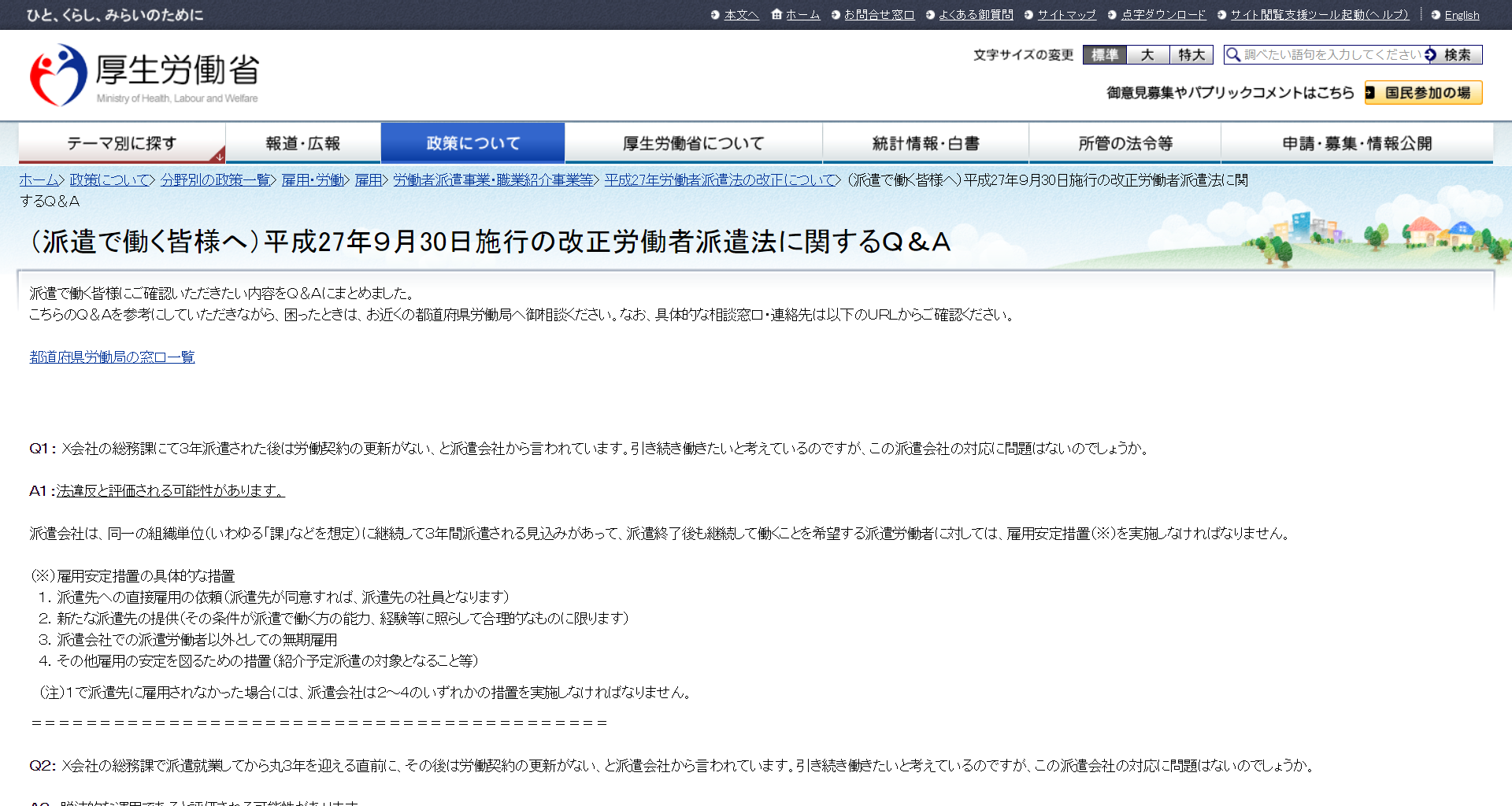Click the search keyword input field
The image size is (1512, 806).
[1331, 54]
